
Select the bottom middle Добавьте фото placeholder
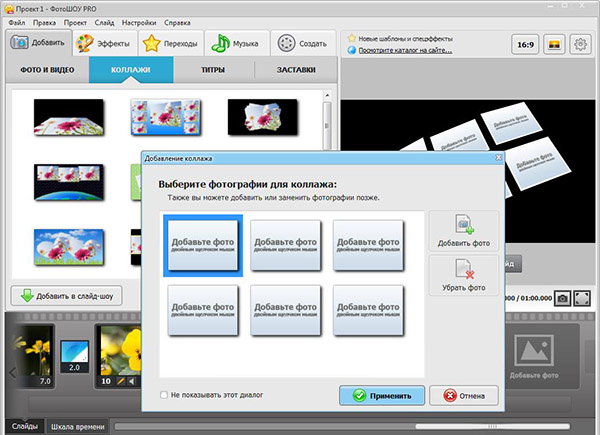pyautogui.click(x=285, y=310)
